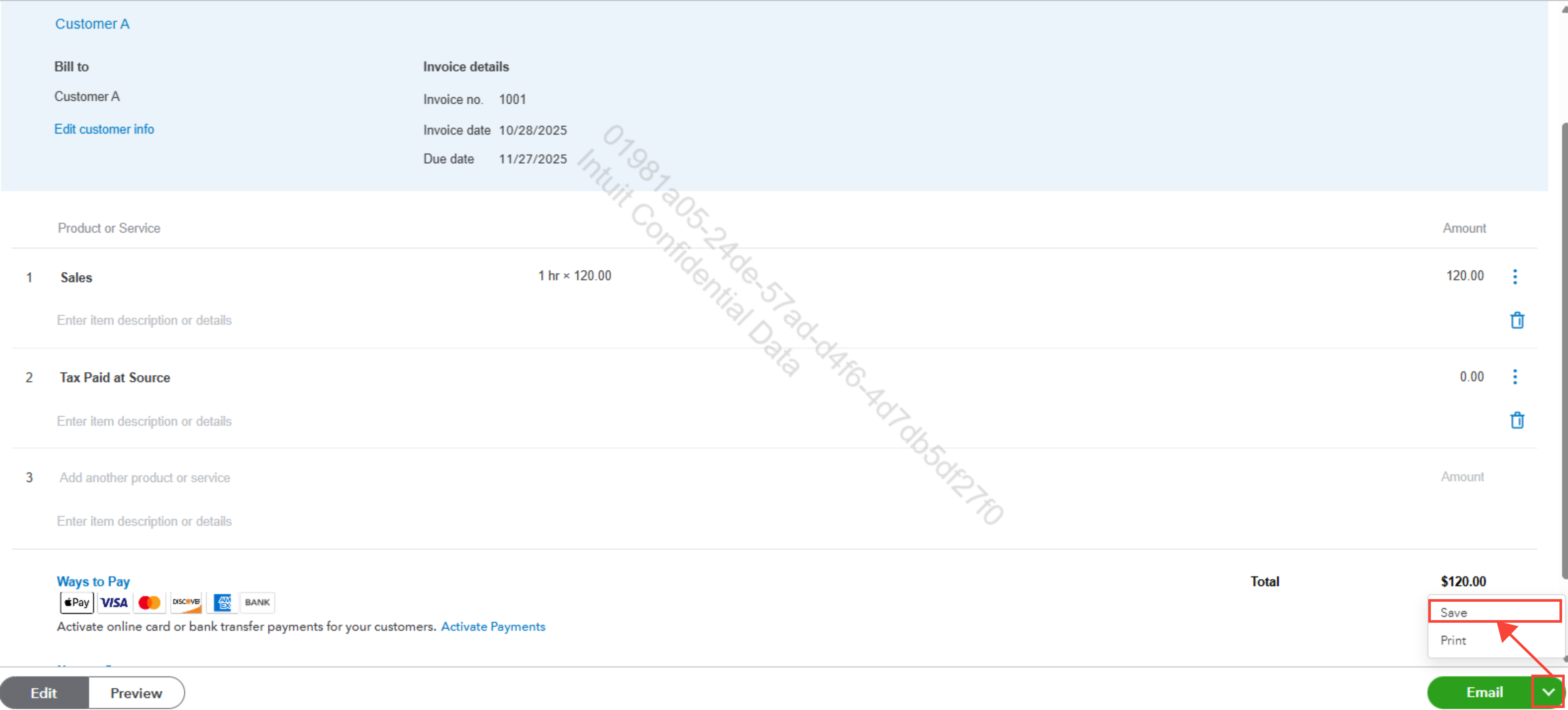The height and width of the screenshot is (710, 1568).
Task: Choose Print from the dropdown menu
Action: point(1453,640)
